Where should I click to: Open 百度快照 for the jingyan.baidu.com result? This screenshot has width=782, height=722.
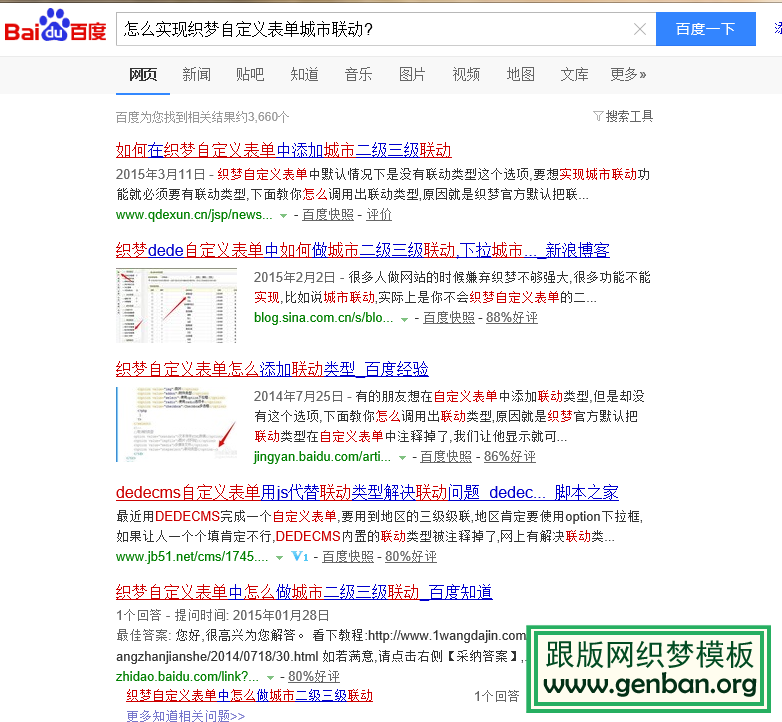446,456
